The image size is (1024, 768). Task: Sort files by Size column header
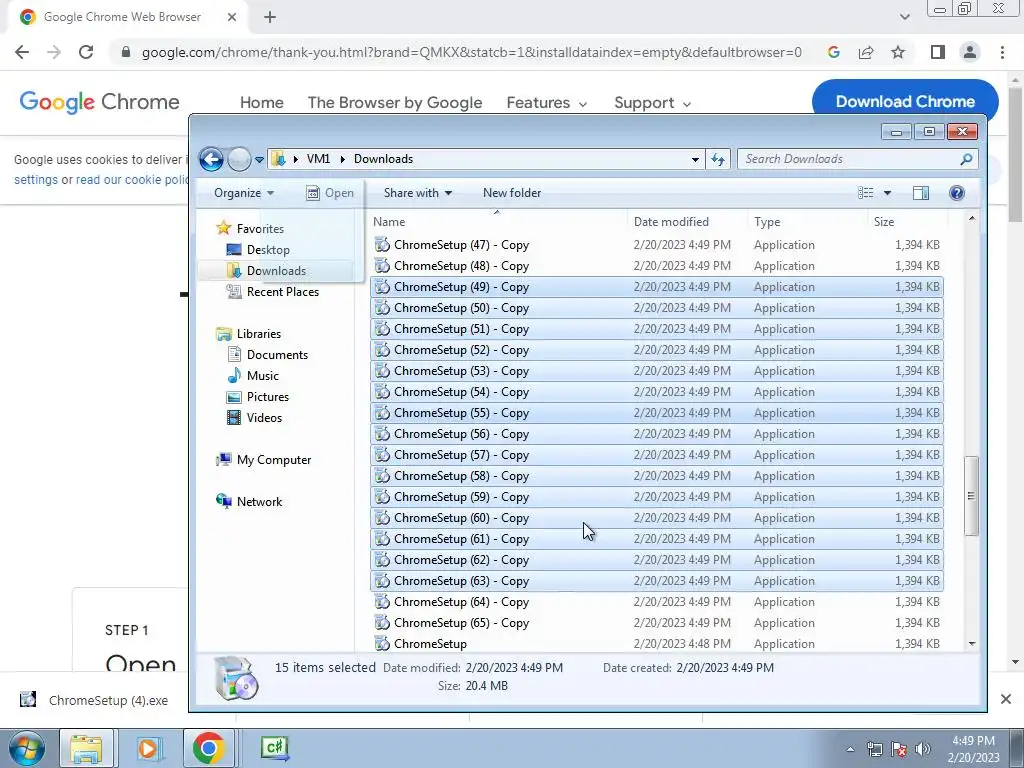907,221
